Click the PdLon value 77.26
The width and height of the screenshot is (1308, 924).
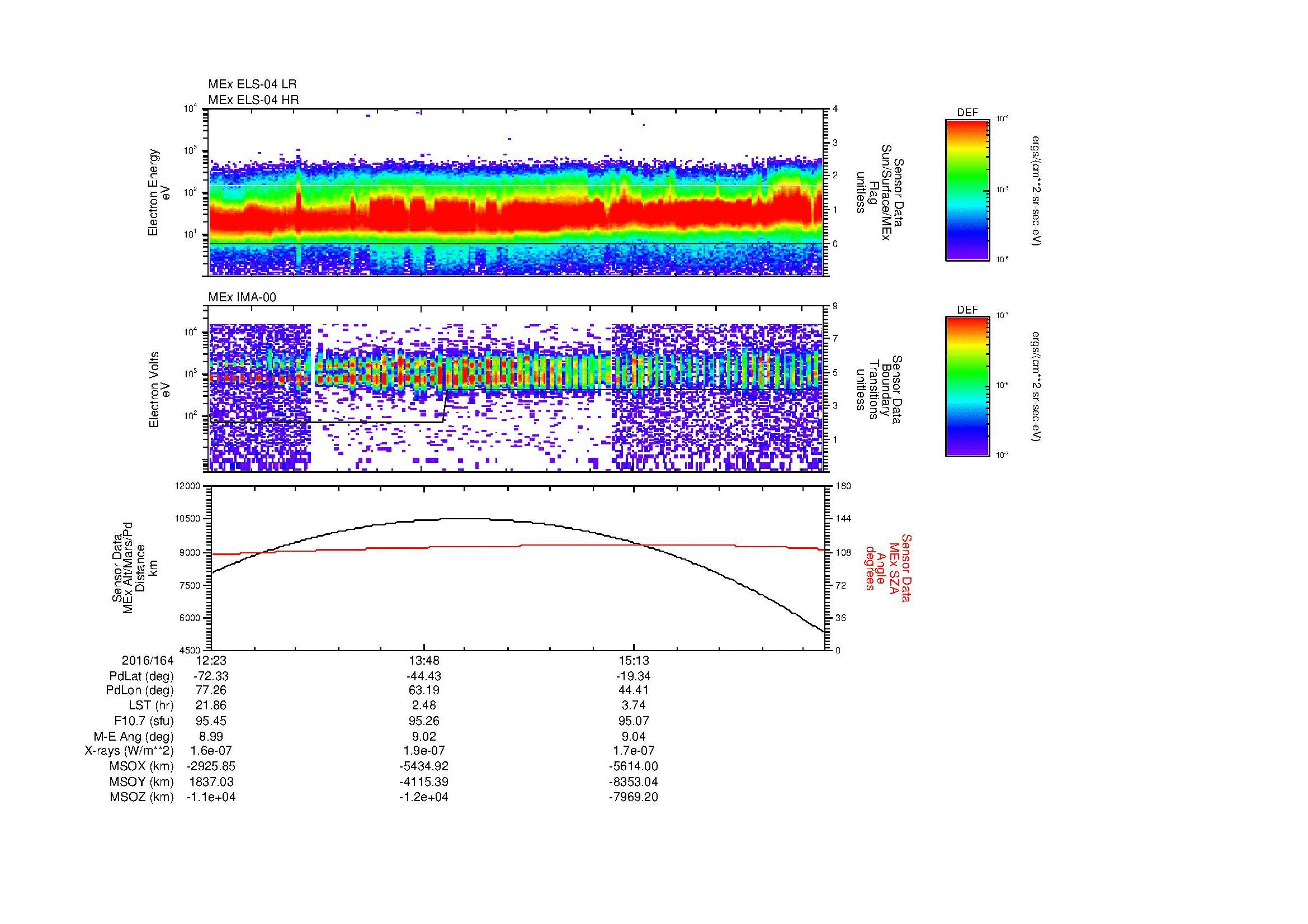(210, 690)
